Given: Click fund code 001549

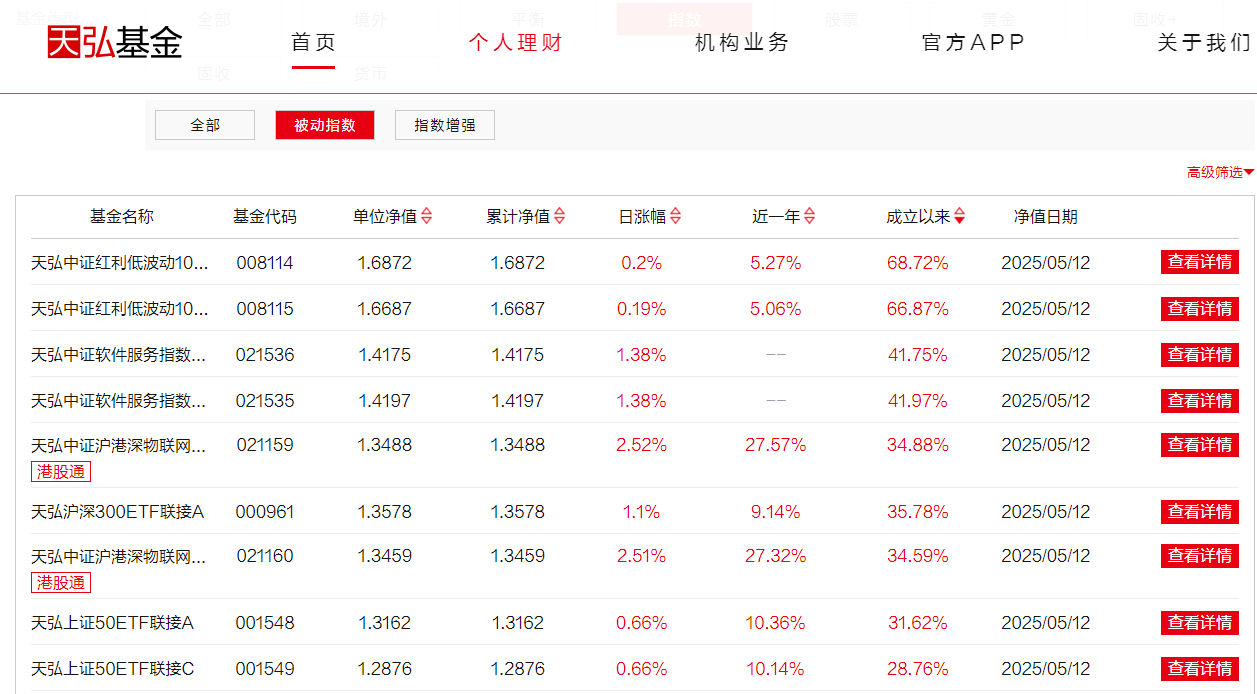Looking at the screenshot, I should pos(265,669).
